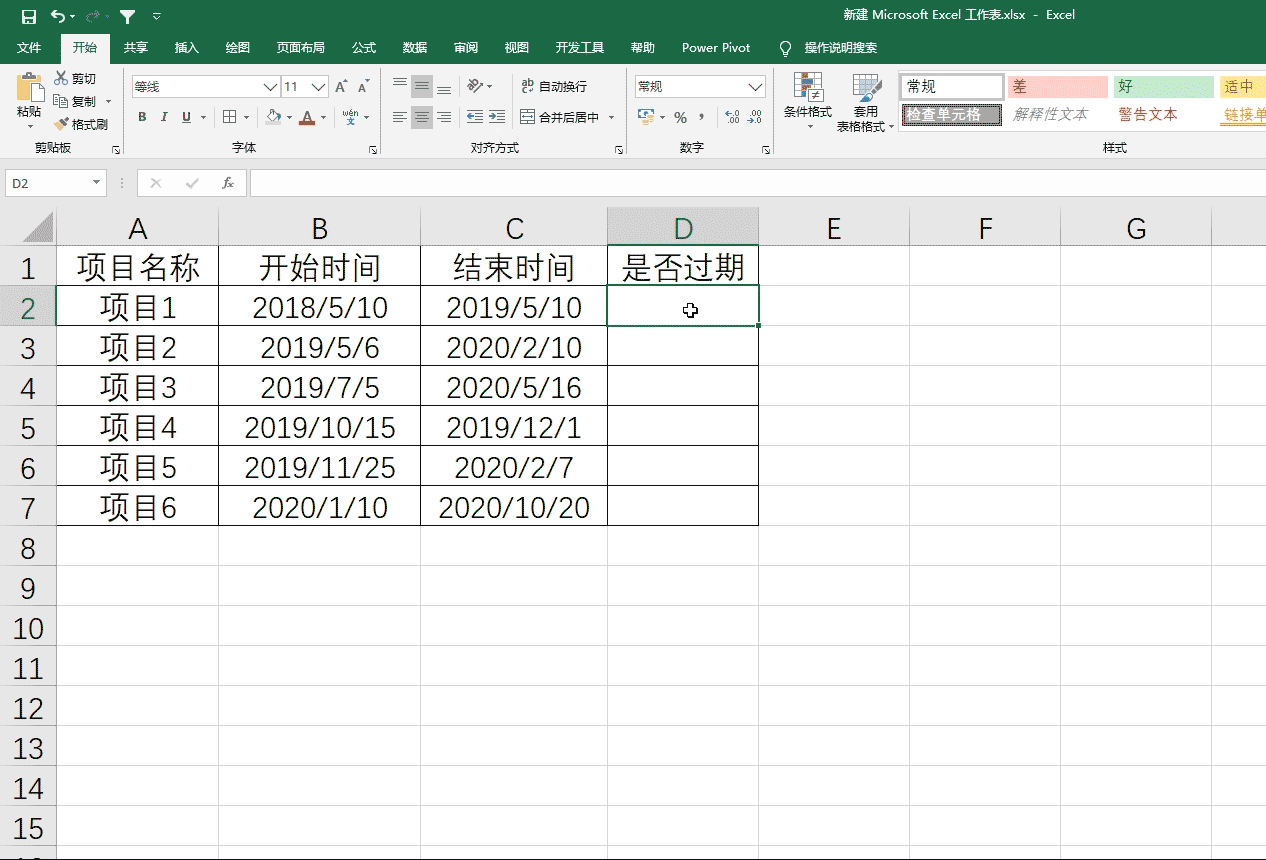The image size is (1266, 860).
Task: Toggle italic formatting
Action: [164, 118]
